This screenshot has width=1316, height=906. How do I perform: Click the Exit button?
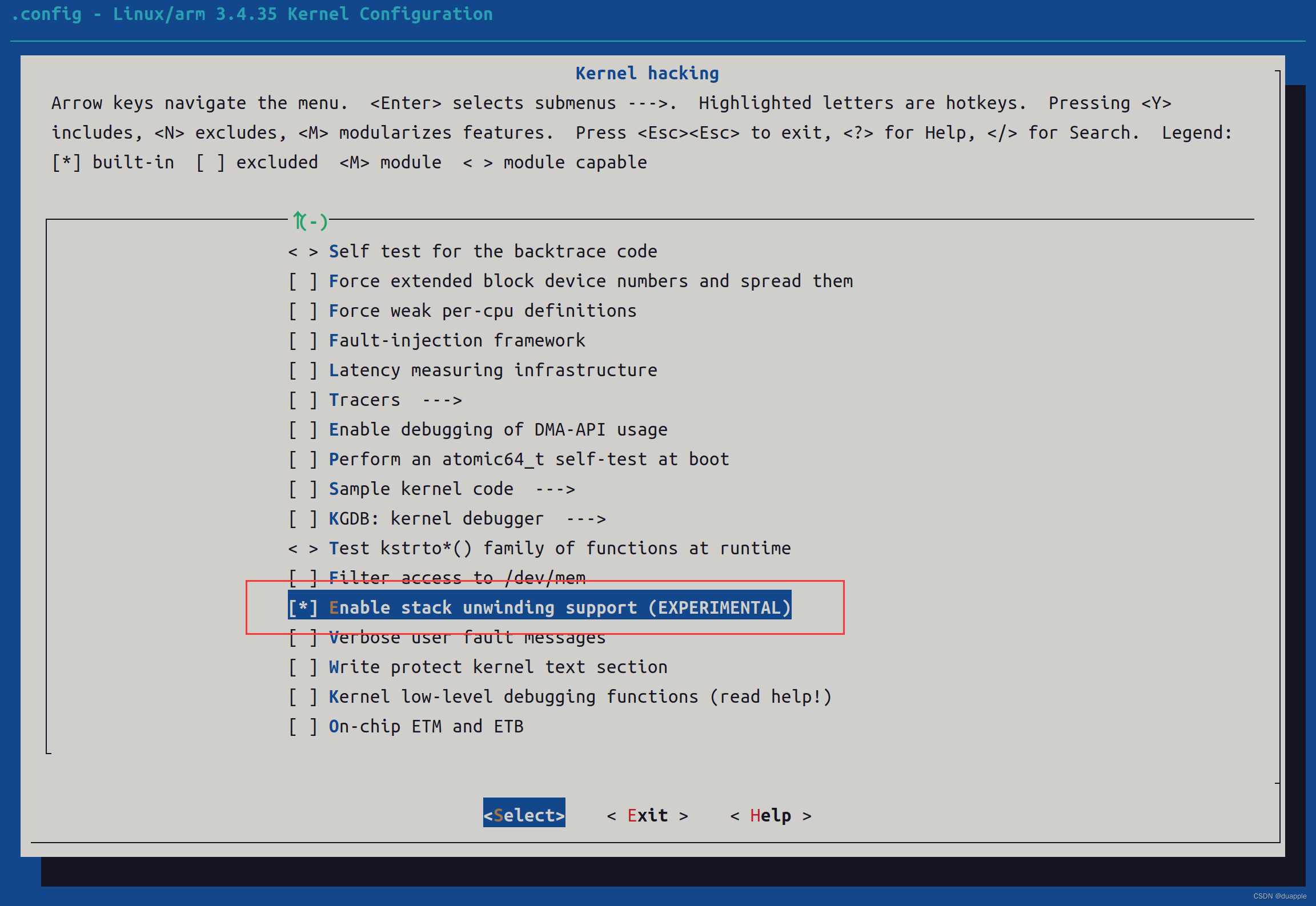pos(648,815)
